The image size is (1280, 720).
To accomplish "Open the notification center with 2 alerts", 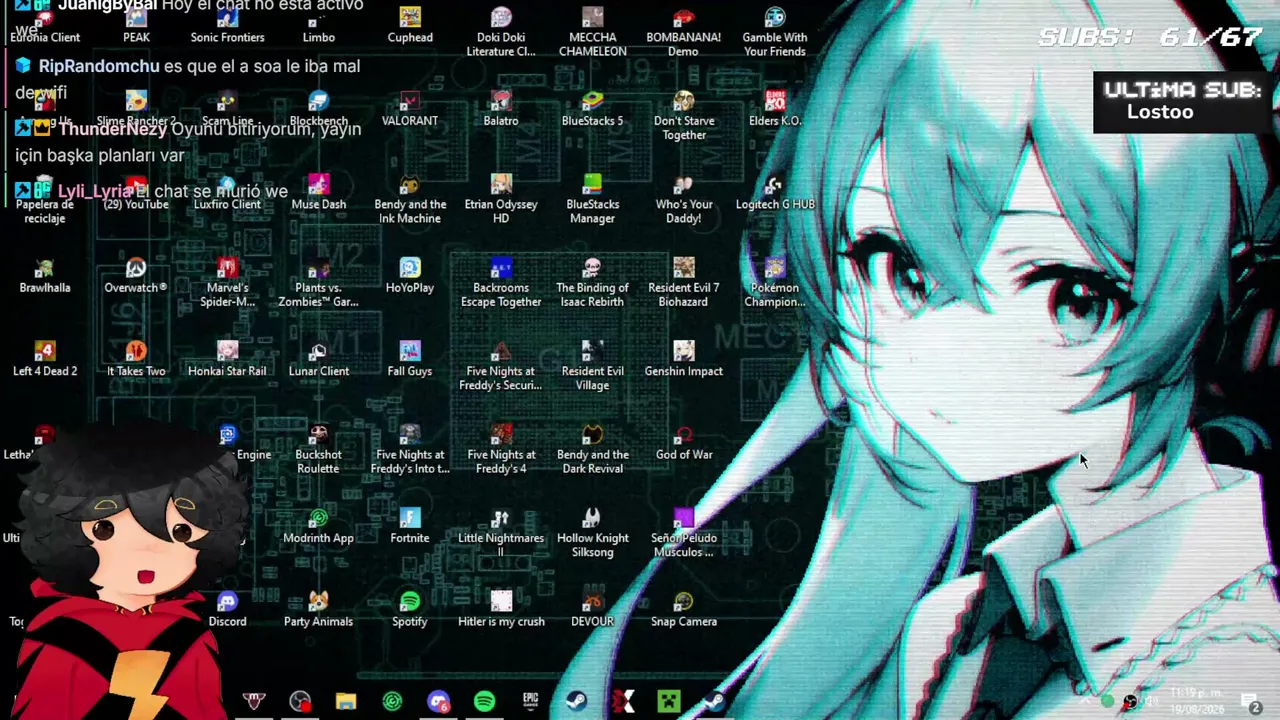I will tap(1250, 702).
